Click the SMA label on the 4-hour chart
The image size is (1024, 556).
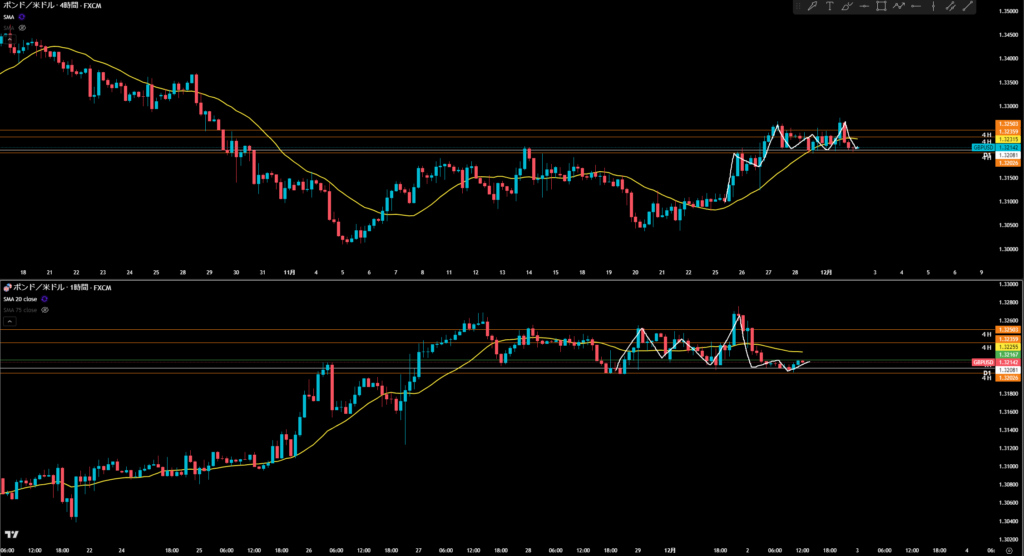[9, 17]
